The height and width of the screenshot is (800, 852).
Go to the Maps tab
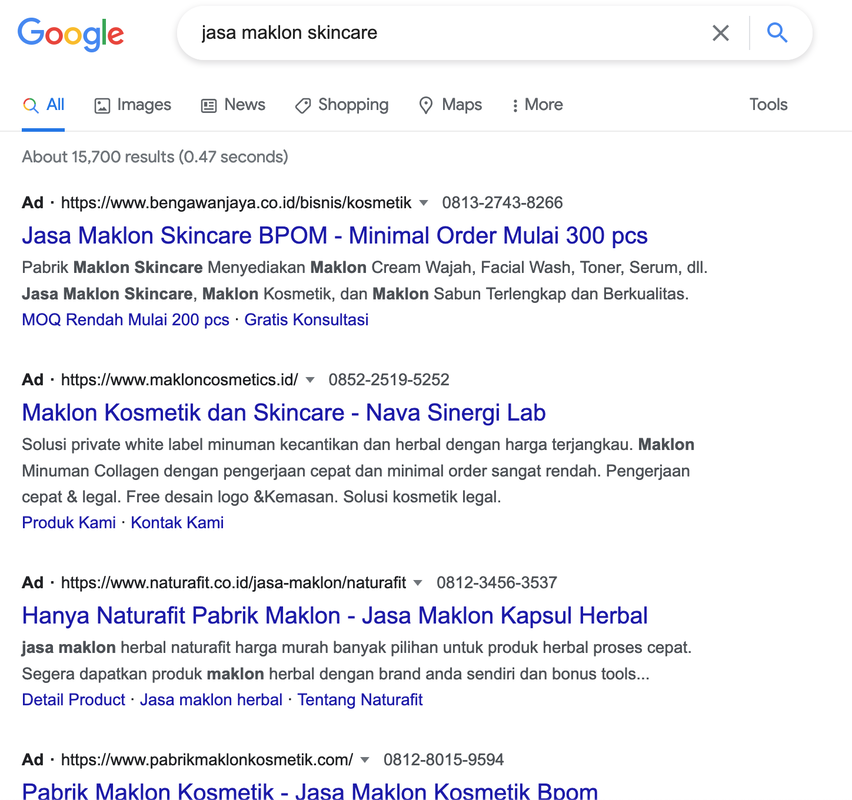(x=450, y=105)
